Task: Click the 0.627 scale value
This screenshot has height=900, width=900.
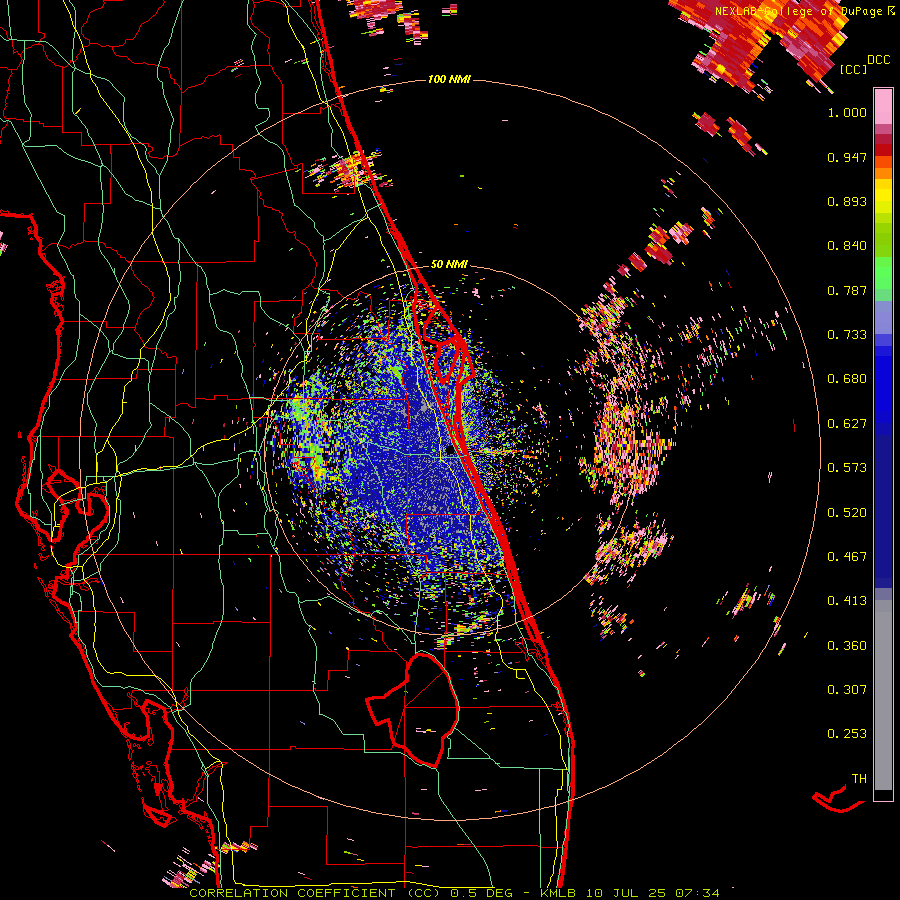Action: pyautogui.click(x=847, y=424)
